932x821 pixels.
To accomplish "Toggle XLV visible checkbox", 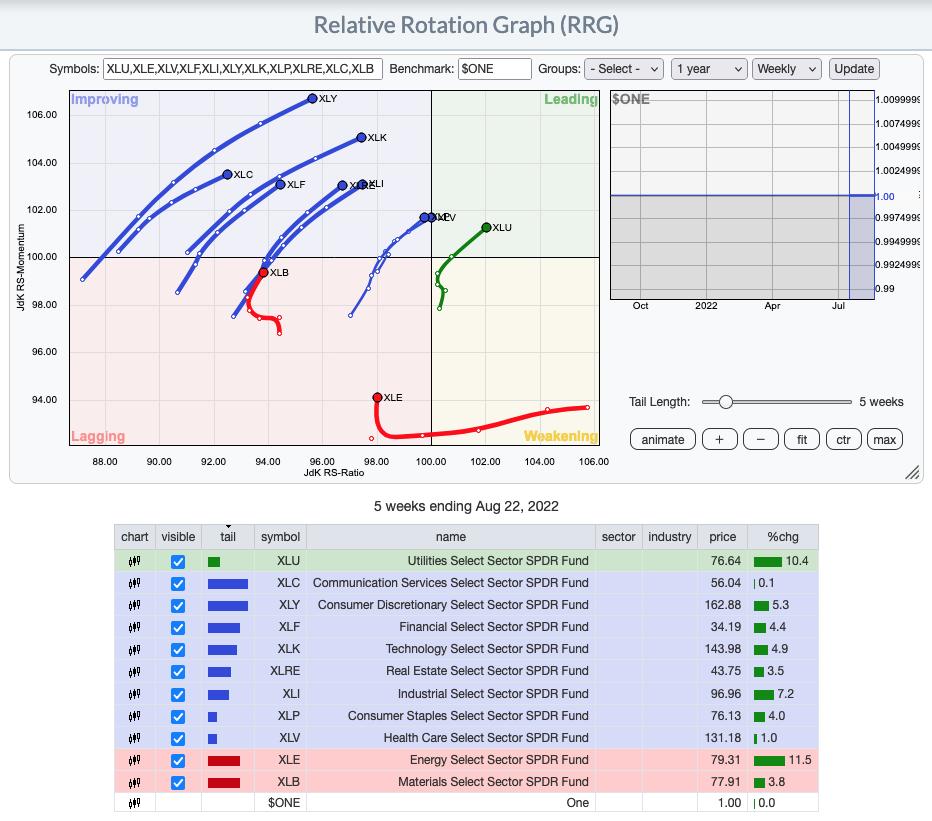I will pos(178,738).
